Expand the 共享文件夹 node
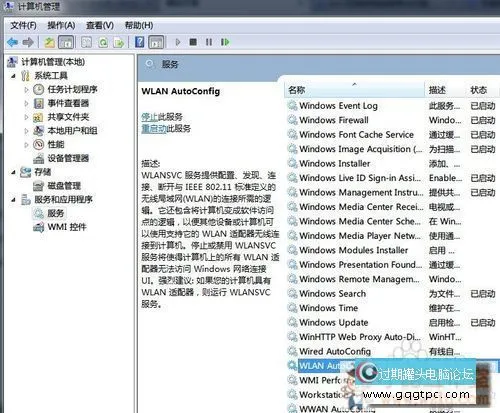This screenshot has height=413, width=500. coord(26,117)
